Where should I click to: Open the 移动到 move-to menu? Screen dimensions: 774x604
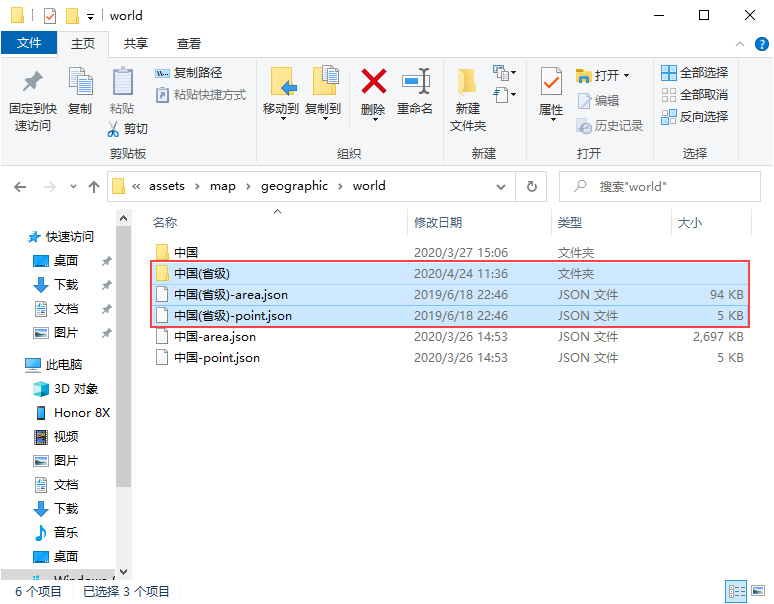coord(281,94)
